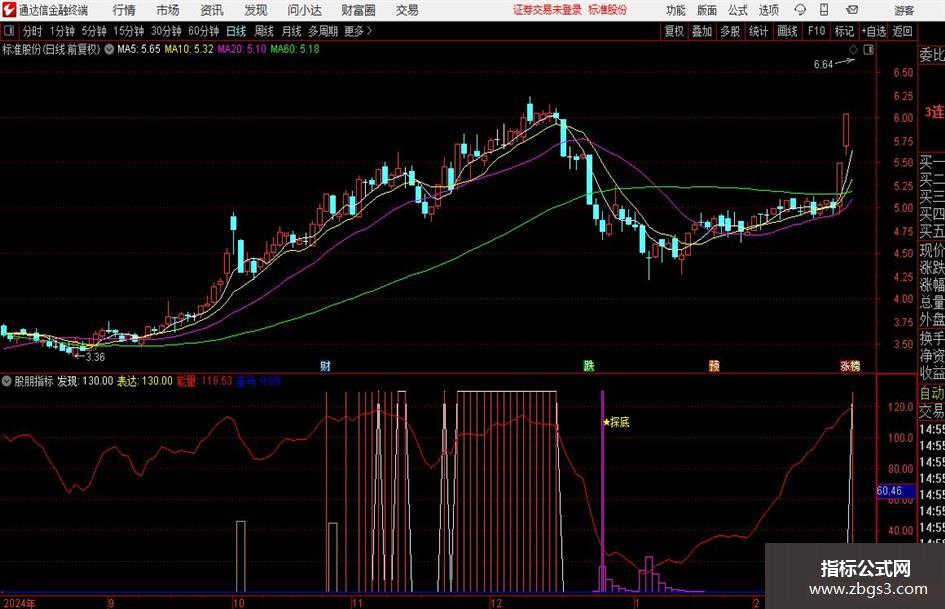
Task: Click the 标记 mark button
Action: (x=844, y=31)
